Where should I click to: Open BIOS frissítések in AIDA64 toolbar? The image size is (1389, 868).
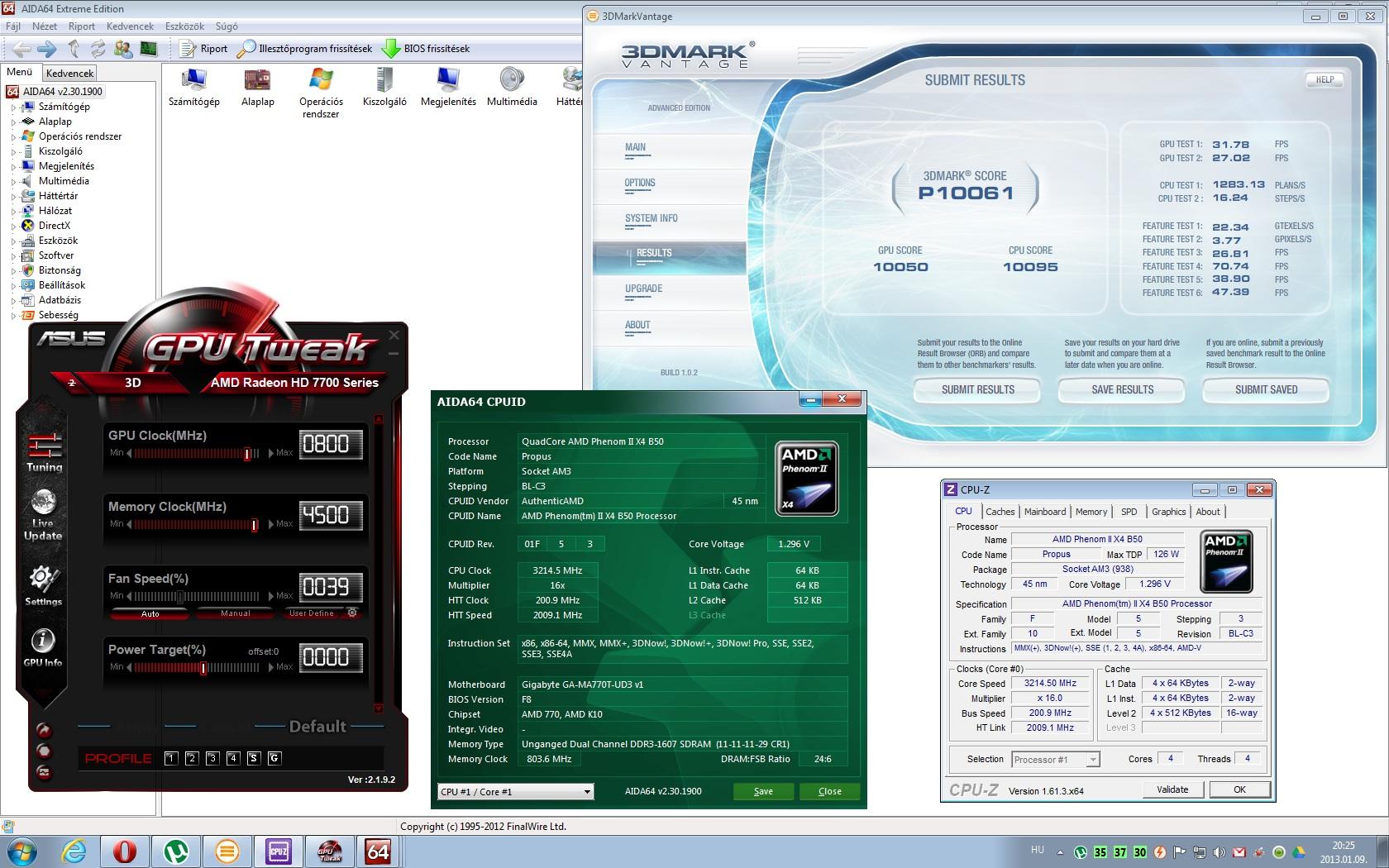click(x=426, y=49)
